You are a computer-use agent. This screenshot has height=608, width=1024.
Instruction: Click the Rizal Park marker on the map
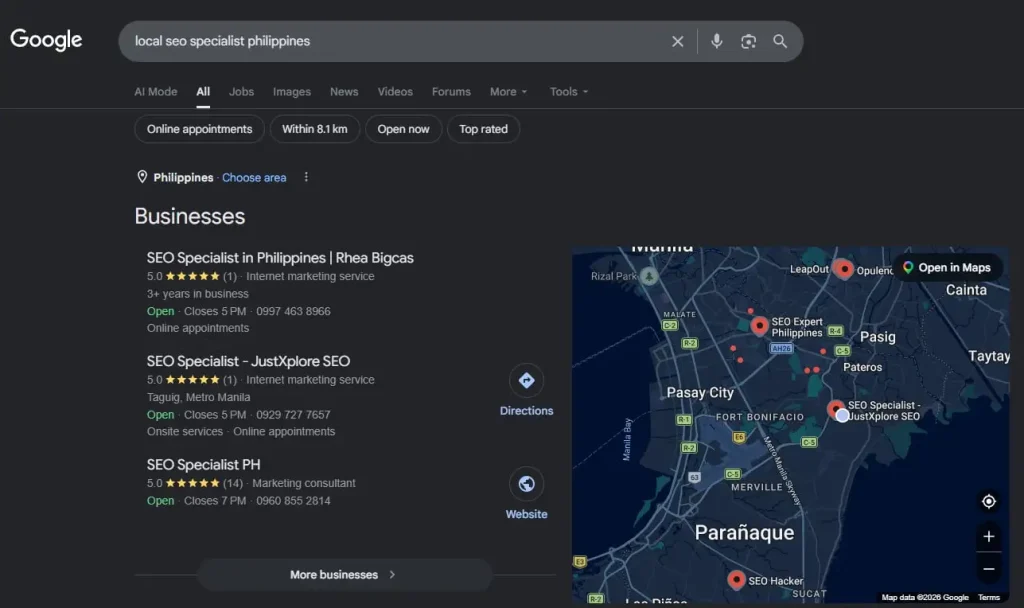click(648, 276)
